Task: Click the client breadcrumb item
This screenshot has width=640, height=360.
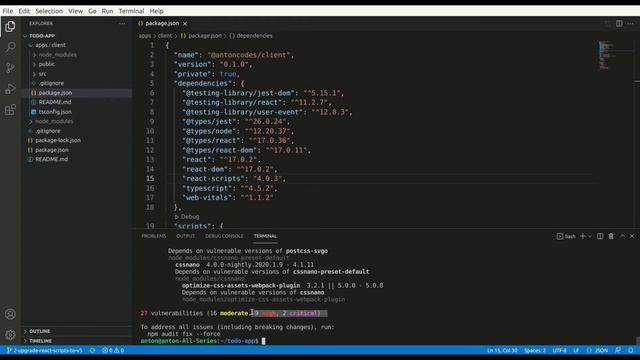Action: pos(165,36)
